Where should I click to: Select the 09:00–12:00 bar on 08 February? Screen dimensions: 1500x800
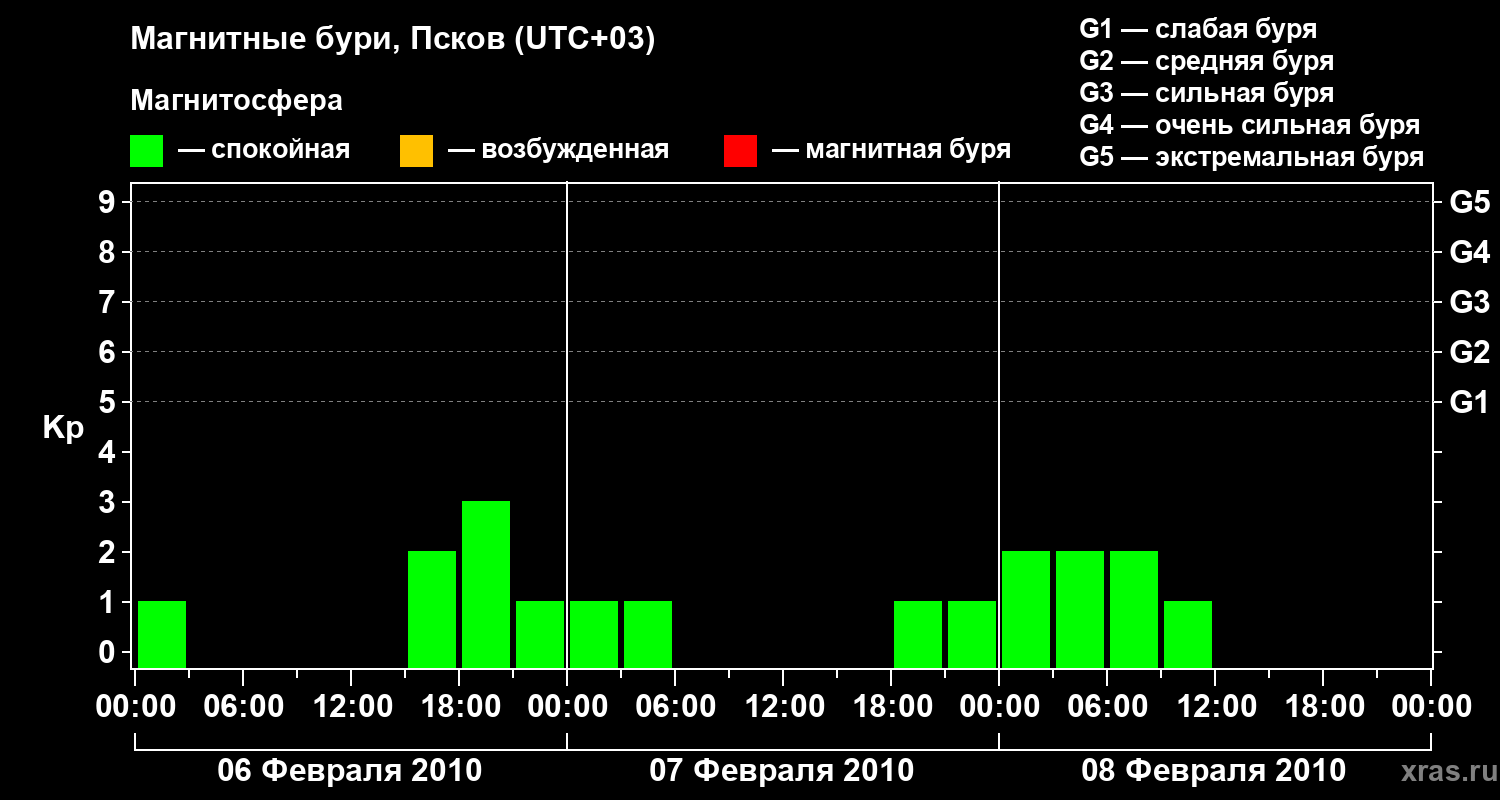point(1188,634)
